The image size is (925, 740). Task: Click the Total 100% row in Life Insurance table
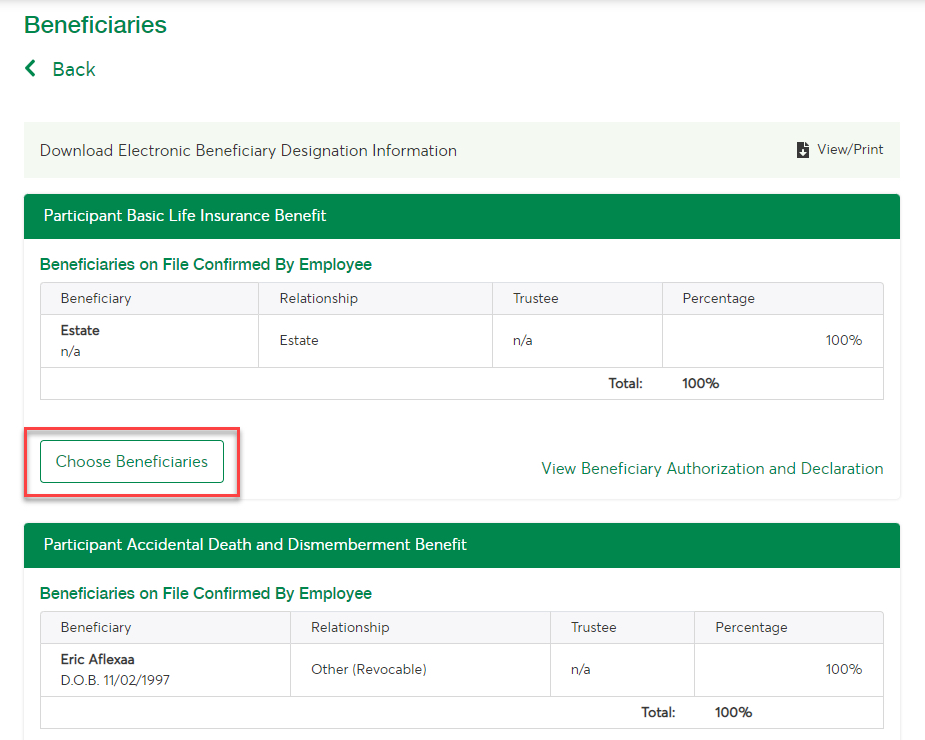(462, 384)
